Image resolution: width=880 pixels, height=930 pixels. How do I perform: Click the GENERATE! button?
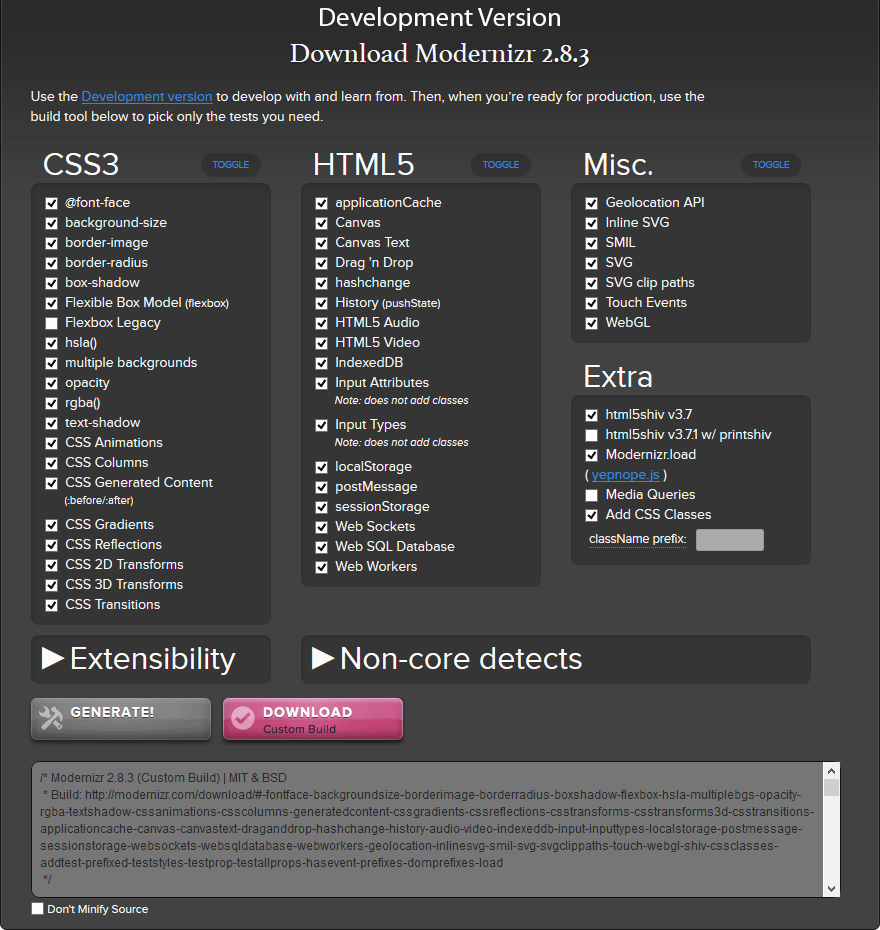tap(121, 718)
